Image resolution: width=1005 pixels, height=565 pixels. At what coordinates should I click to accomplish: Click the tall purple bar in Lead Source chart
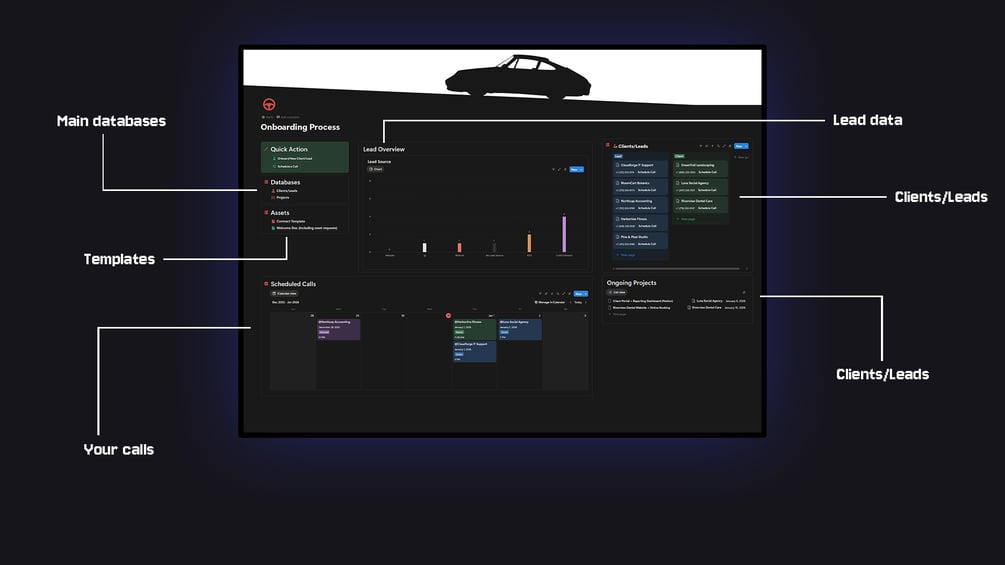(564, 234)
